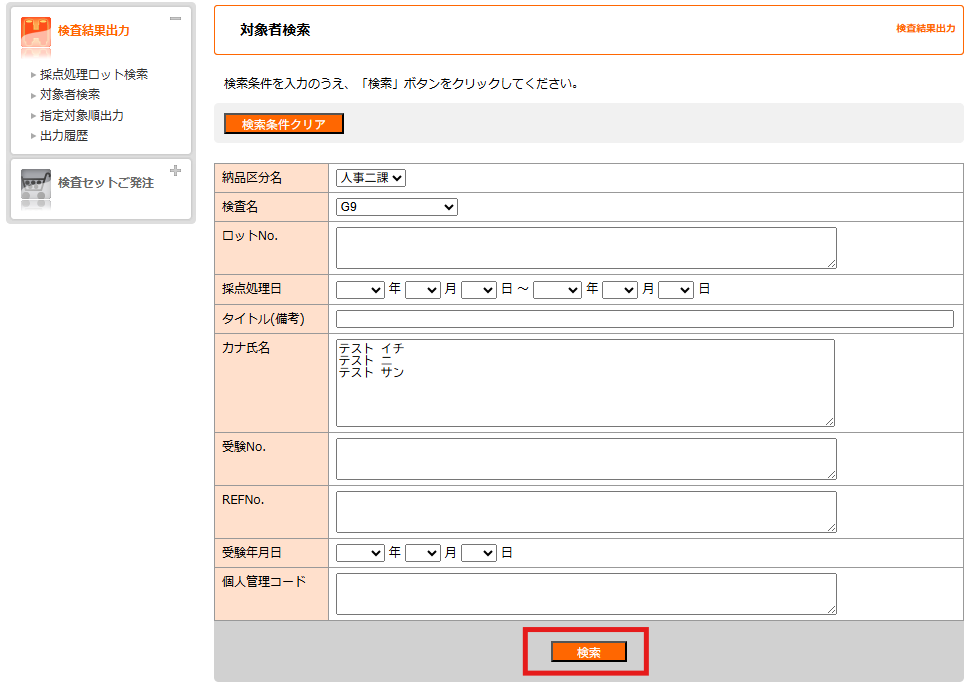This screenshot has width=968, height=688.
Task: Open the 納品区分名 dropdown showing 人事二課
Action: click(371, 178)
